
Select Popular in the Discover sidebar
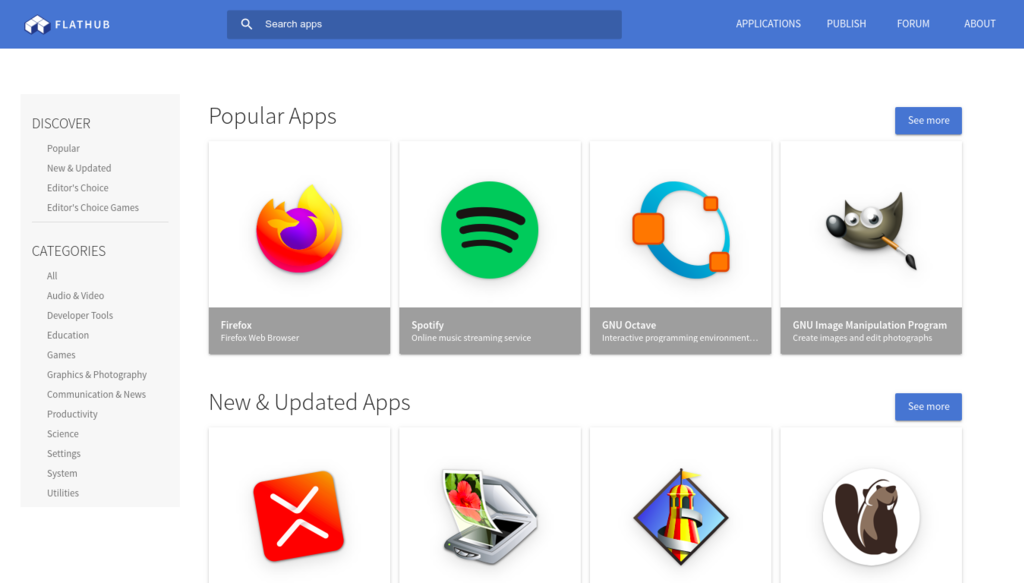63,148
